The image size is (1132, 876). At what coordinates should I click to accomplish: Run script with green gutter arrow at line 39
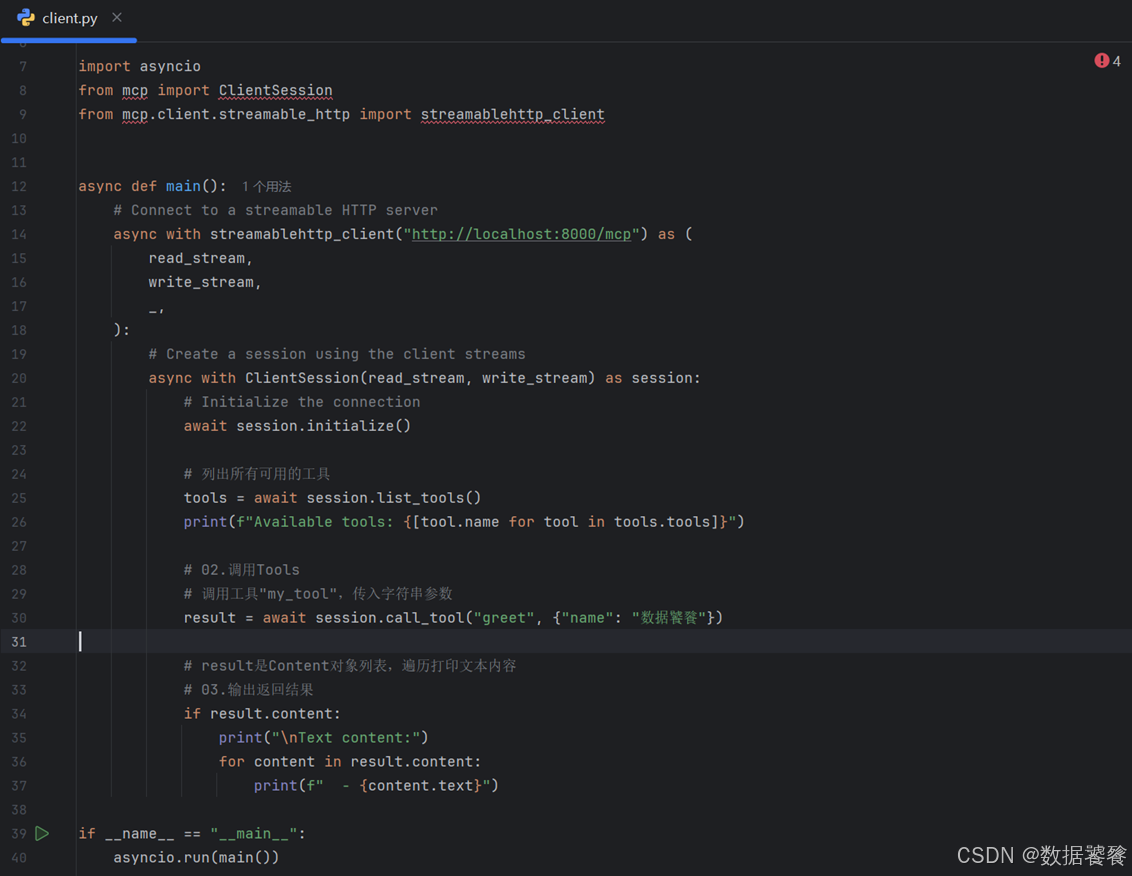point(42,833)
